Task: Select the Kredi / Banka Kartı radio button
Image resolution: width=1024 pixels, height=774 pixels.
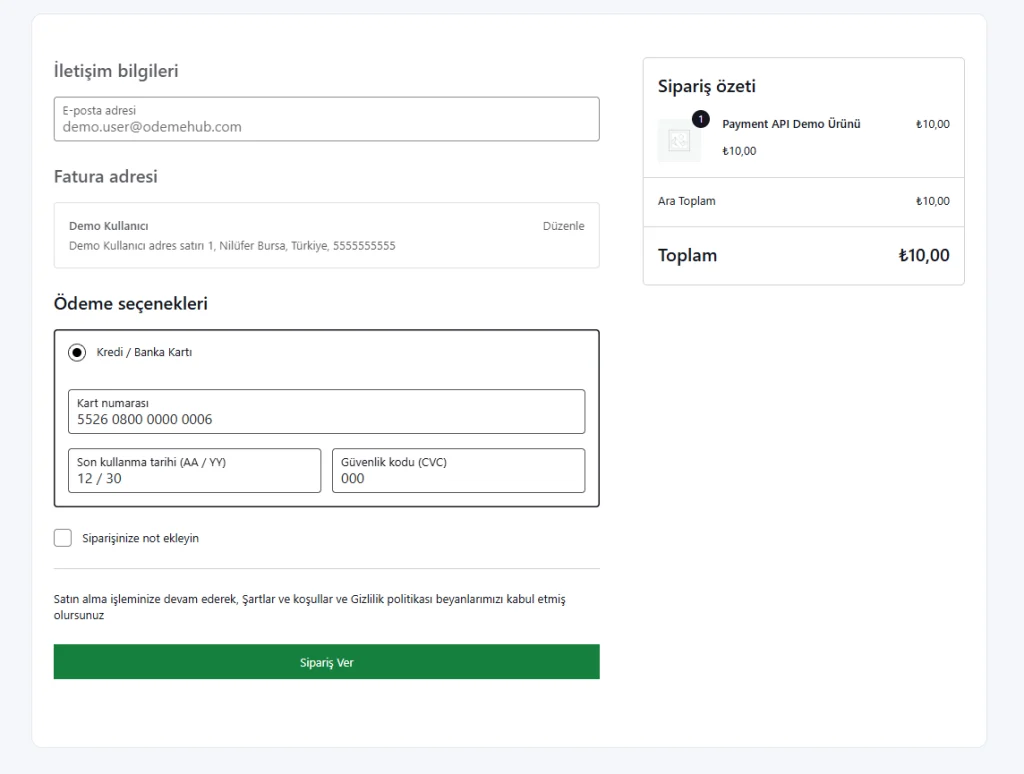Action: [x=77, y=353]
